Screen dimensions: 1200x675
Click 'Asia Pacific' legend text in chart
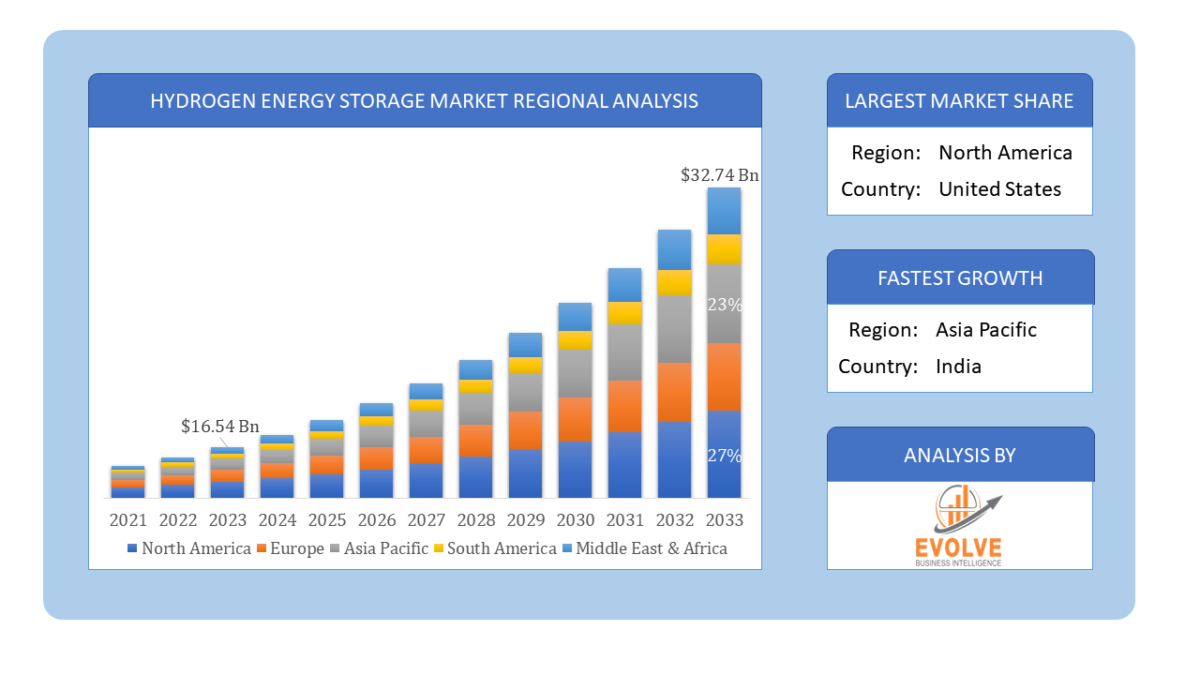[x=386, y=549]
